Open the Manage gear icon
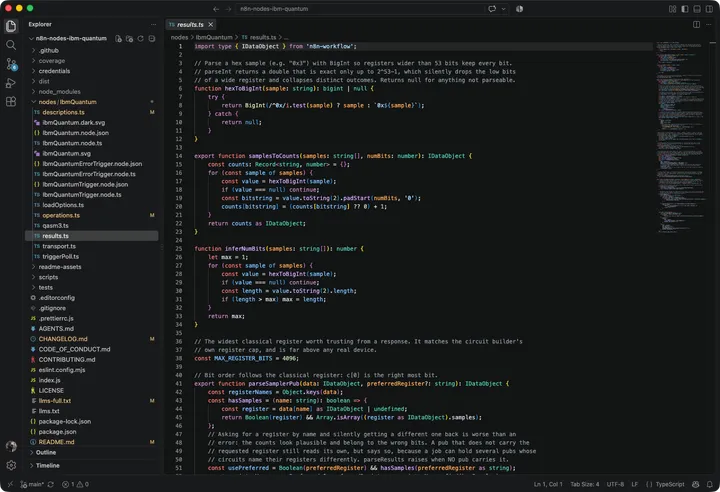The image size is (720, 492). click(x=11, y=465)
